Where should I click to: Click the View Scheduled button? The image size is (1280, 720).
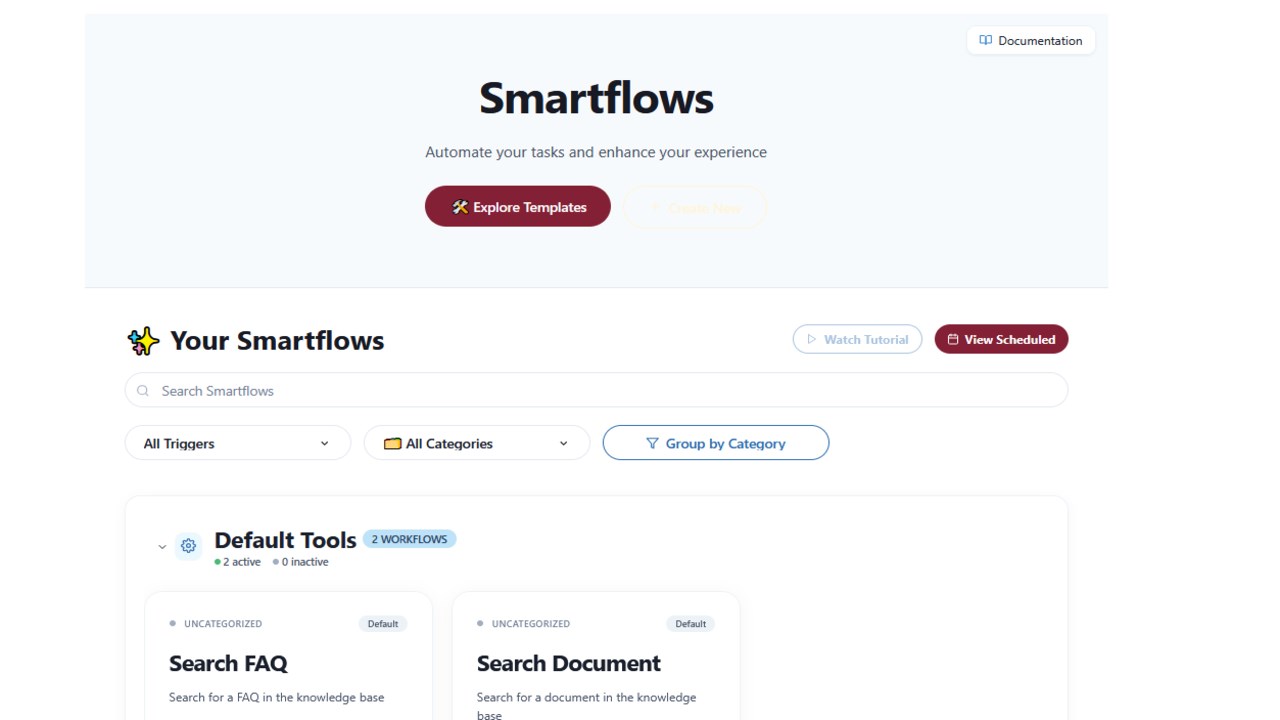[1001, 339]
